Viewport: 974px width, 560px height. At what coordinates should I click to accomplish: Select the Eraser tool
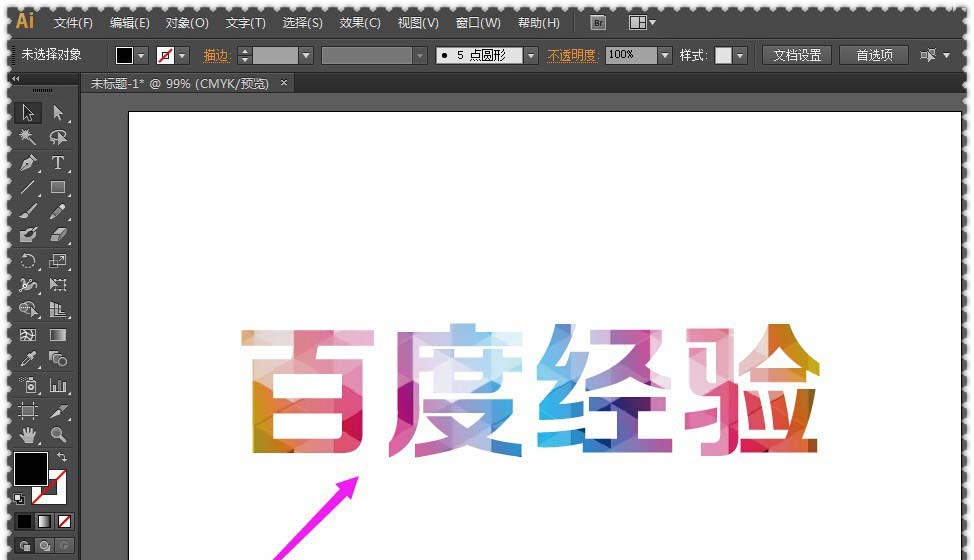[x=58, y=235]
